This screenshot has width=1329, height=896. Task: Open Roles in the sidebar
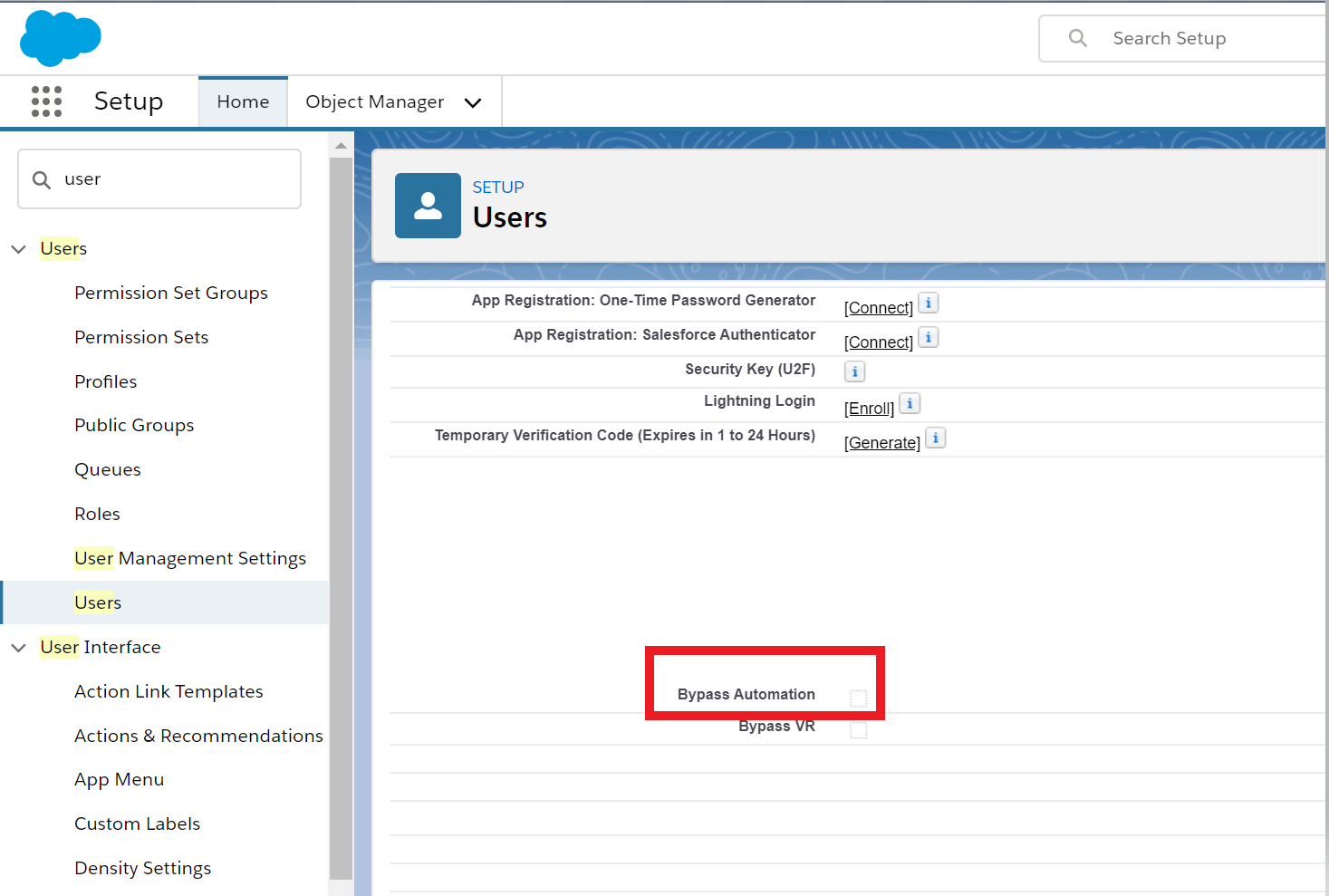[97, 514]
